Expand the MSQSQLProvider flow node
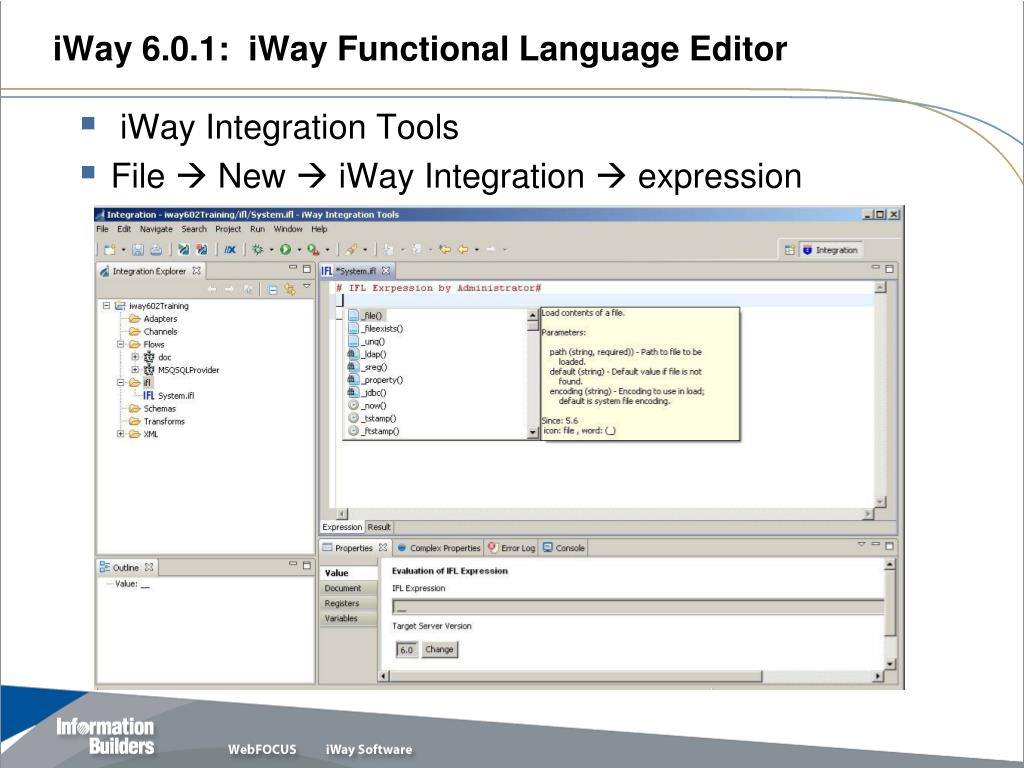The width and height of the screenshot is (1024, 768). pos(135,370)
